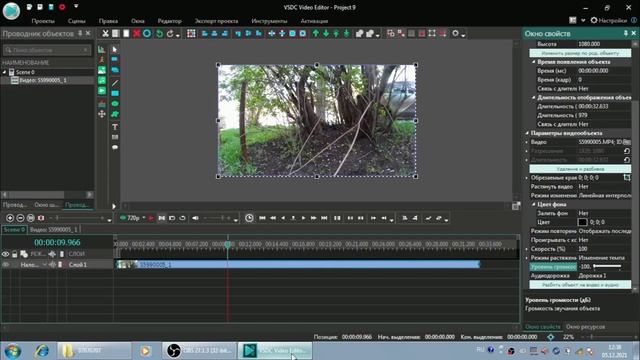Select the arrow cursor tool
Viewport: 640px width, 360px height.
tap(115, 49)
